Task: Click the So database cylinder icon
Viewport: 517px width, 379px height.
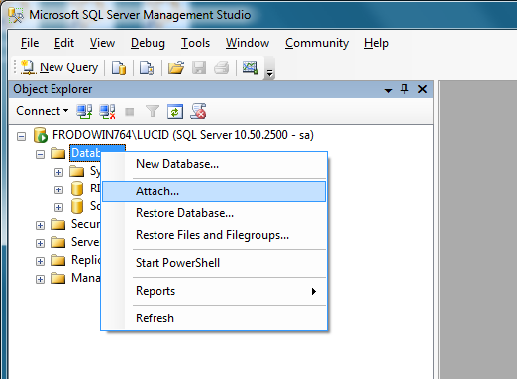Action: [77, 206]
